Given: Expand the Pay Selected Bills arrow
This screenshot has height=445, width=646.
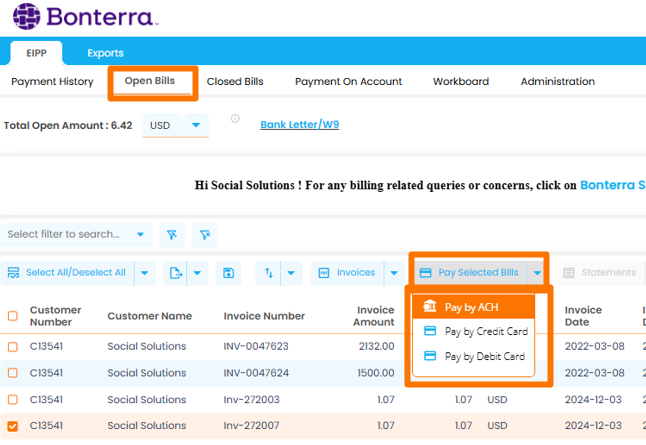Looking at the screenshot, I should coord(537,273).
